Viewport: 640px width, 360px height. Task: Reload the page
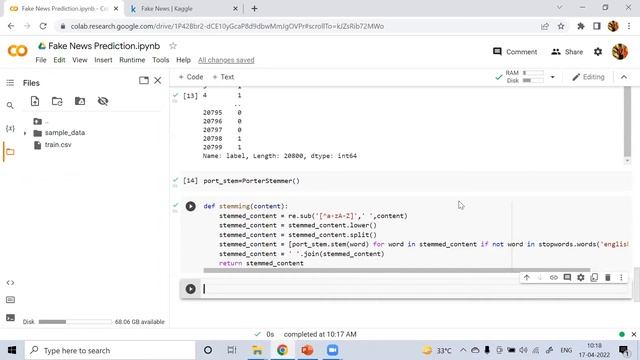[43, 26]
